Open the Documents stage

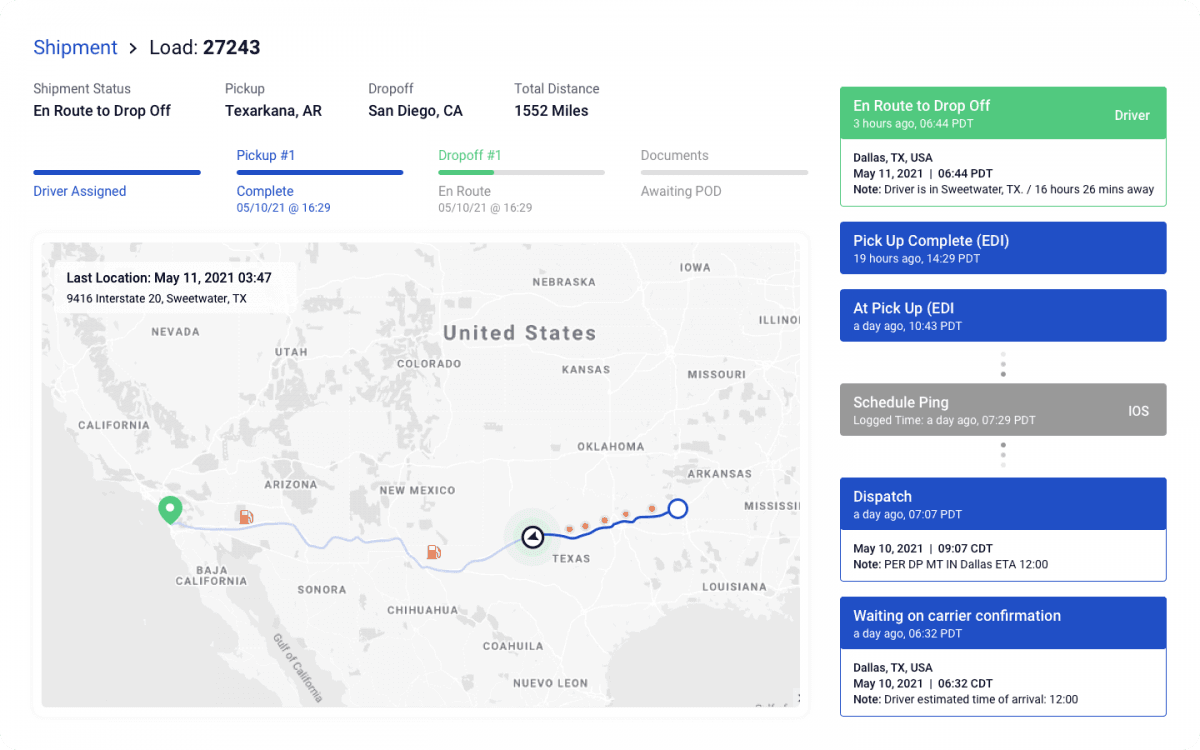point(674,155)
